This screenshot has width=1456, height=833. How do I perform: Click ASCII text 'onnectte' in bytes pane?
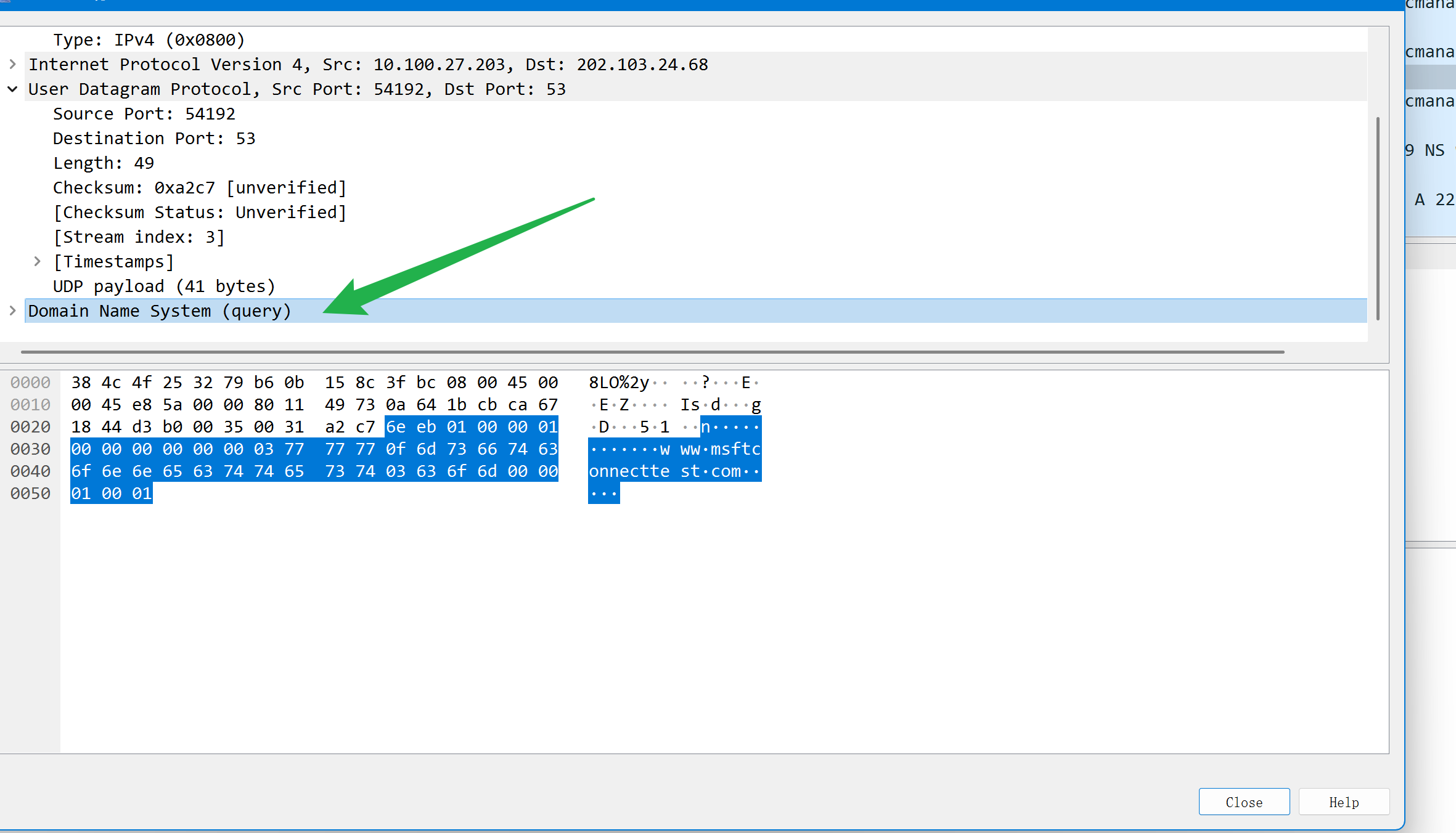point(629,471)
